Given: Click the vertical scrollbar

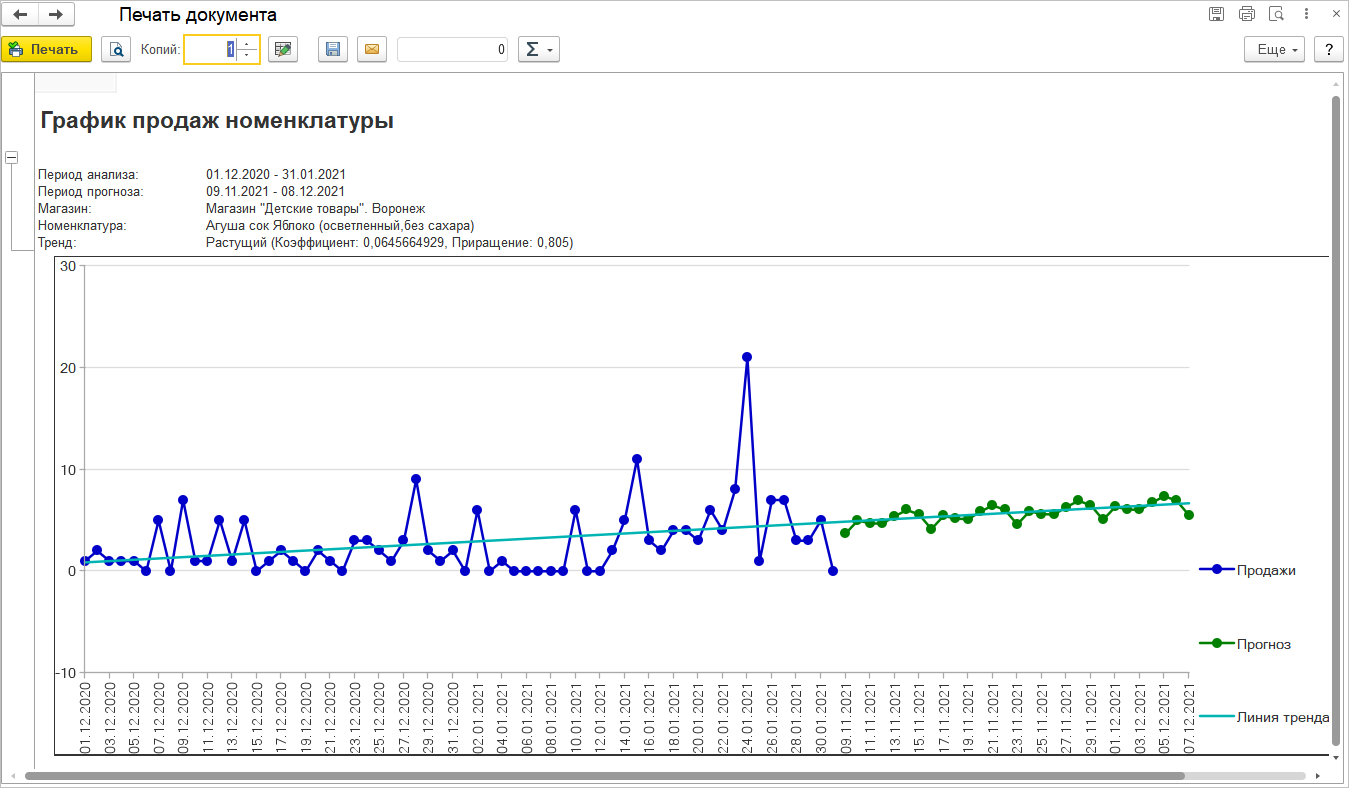Looking at the screenshot, I should click(1336, 421).
